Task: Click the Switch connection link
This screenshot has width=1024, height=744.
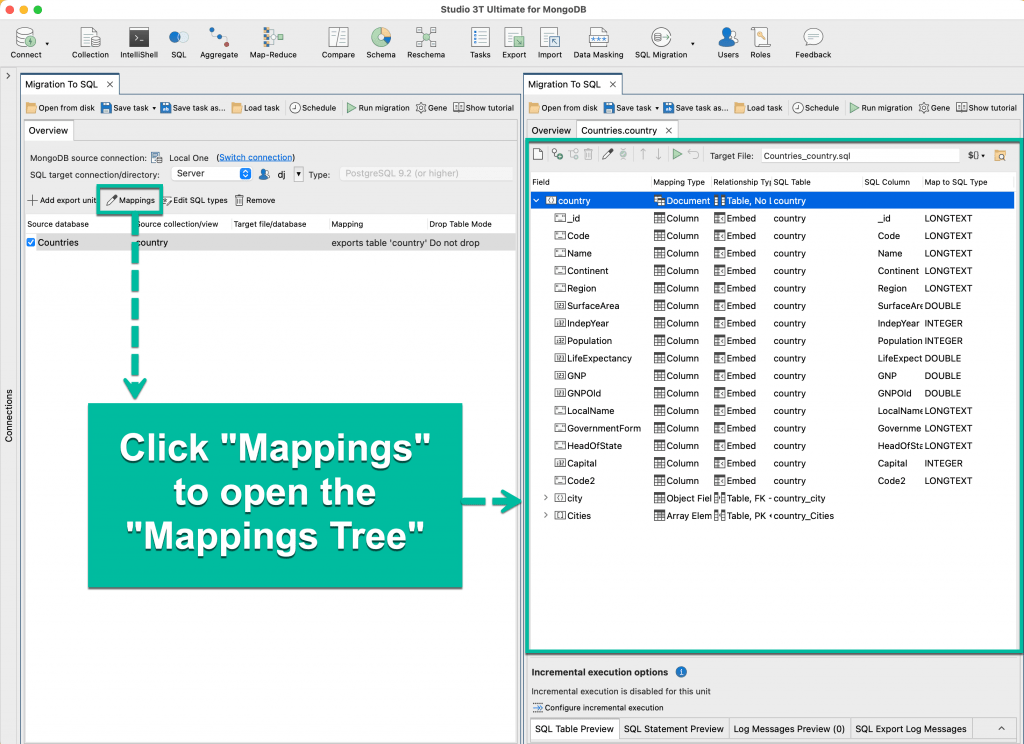Action: pyautogui.click(x=255, y=157)
